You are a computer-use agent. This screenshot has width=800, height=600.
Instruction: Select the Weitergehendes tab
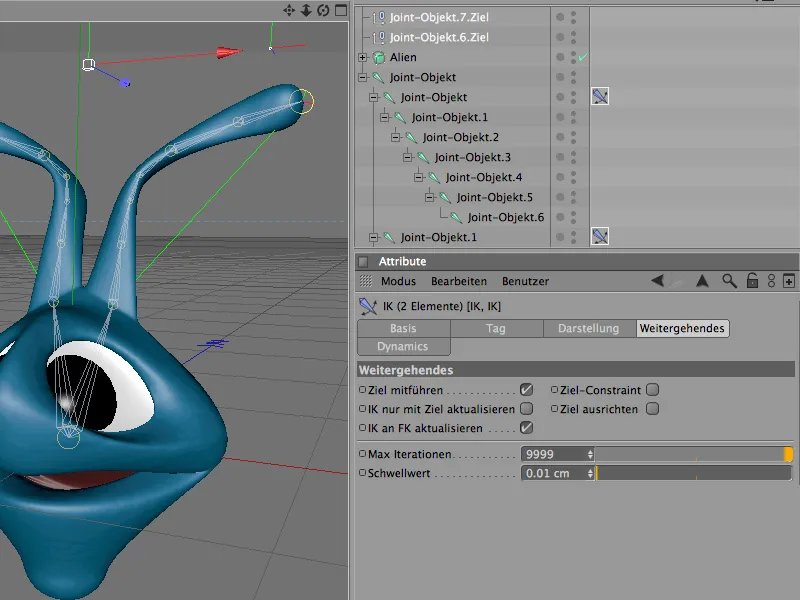[682, 328]
